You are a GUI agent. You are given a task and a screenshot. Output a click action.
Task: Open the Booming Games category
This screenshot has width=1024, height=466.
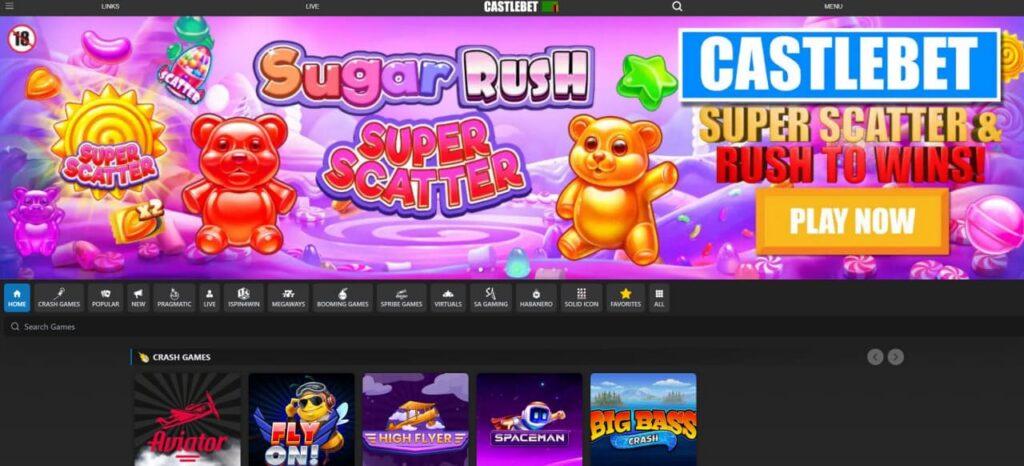tap(343, 298)
